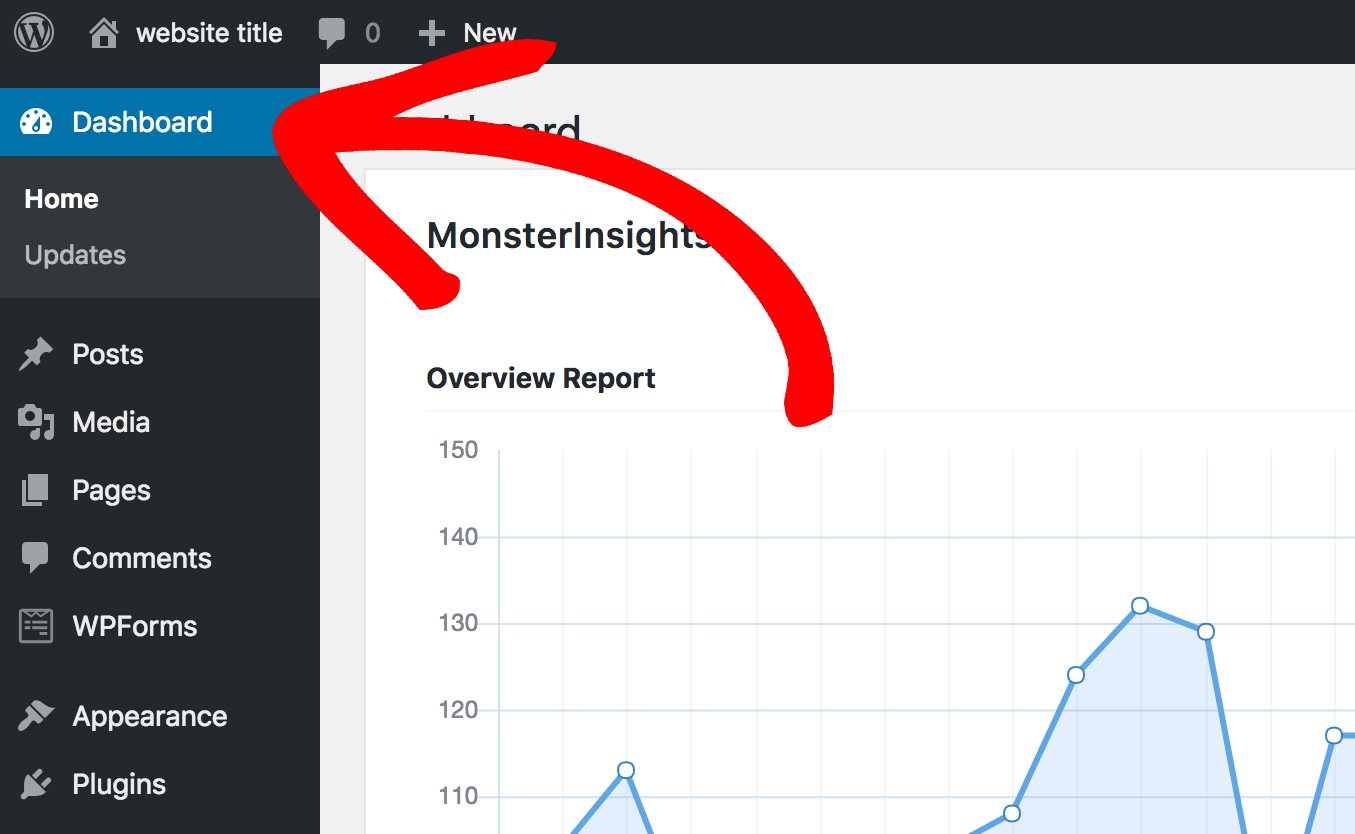The height and width of the screenshot is (834, 1355).
Task: Click the website title link in admin bar
Action: point(209,31)
